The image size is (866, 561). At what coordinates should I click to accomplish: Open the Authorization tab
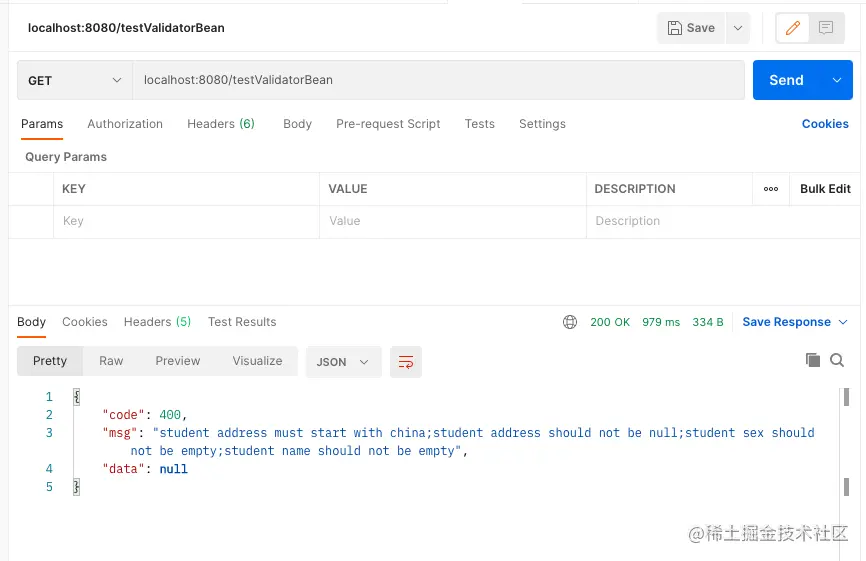click(125, 124)
